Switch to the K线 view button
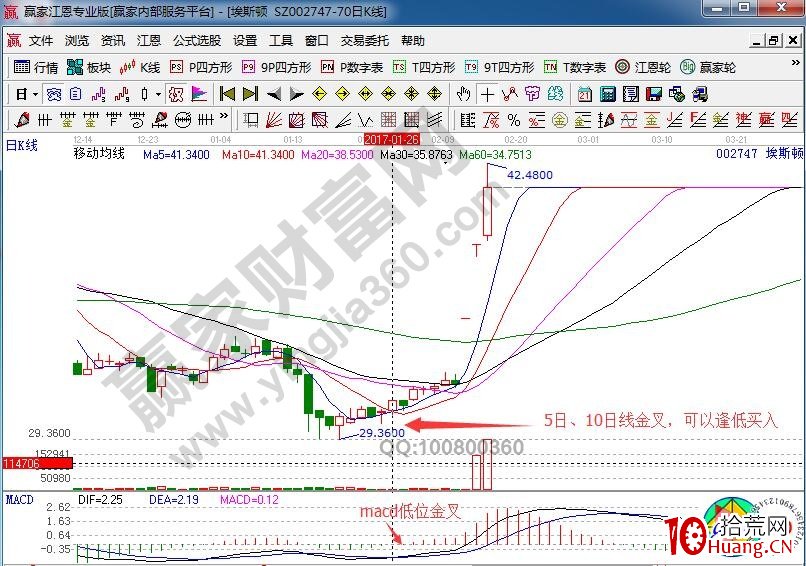Image resolution: width=806 pixels, height=566 pixels. click(x=140, y=67)
